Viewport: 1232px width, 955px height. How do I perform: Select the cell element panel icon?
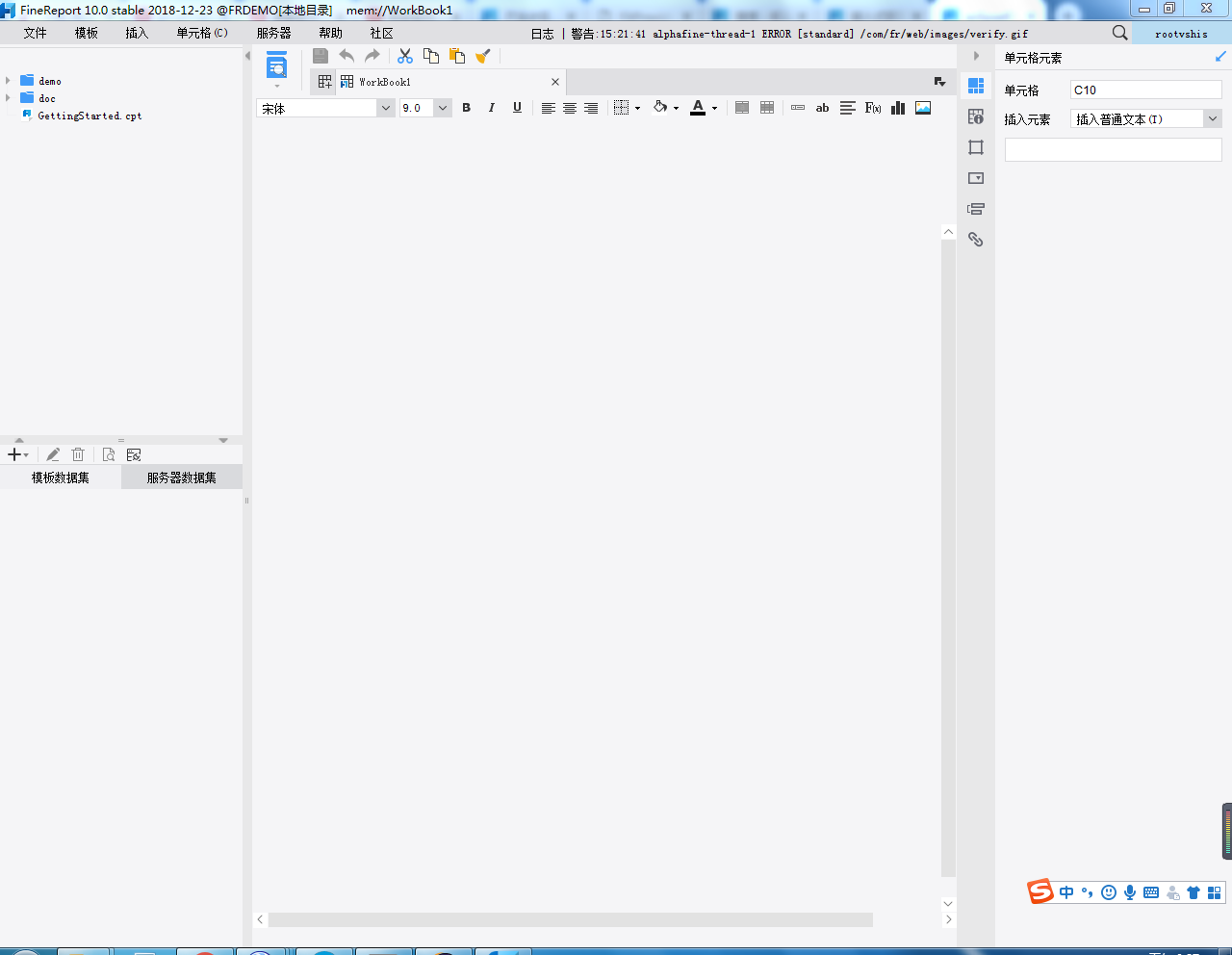pos(976,86)
